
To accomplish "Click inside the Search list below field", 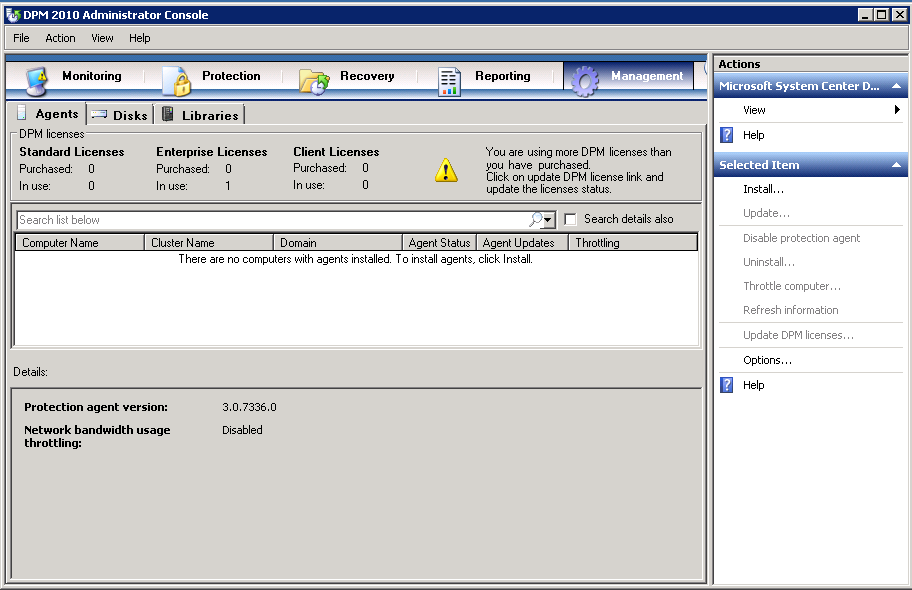I will 272,220.
